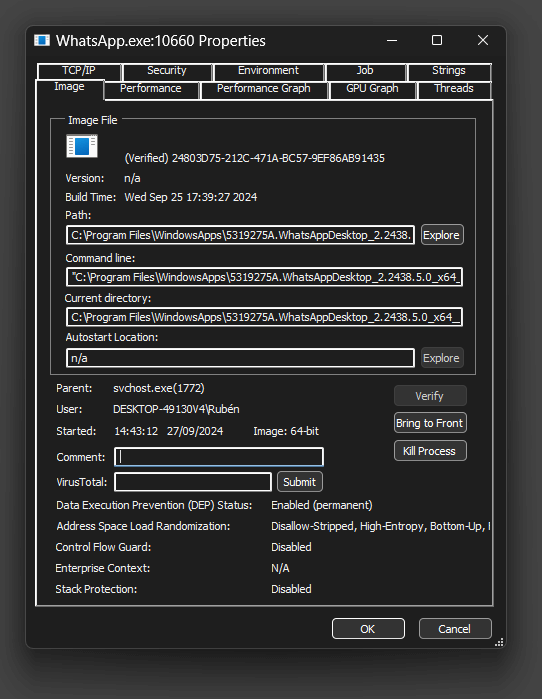Click Explore next to the Path field
The image size is (542, 699).
pyautogui.click(x=442, y=235)
